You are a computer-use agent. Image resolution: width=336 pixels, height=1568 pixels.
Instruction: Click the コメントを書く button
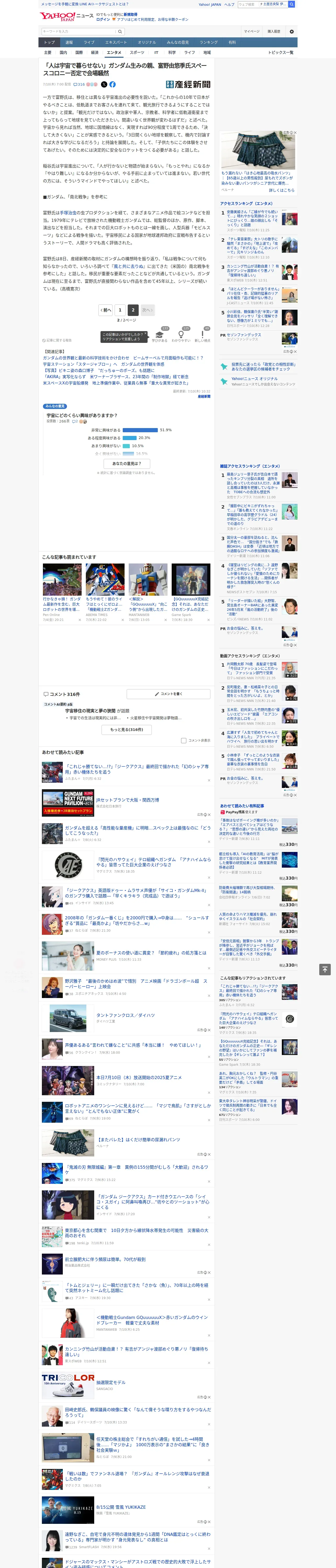(x=168, y=694)
